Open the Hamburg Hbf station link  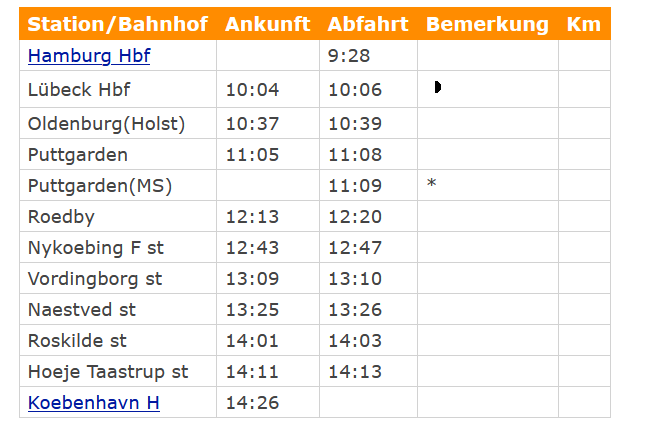[89, 56]
